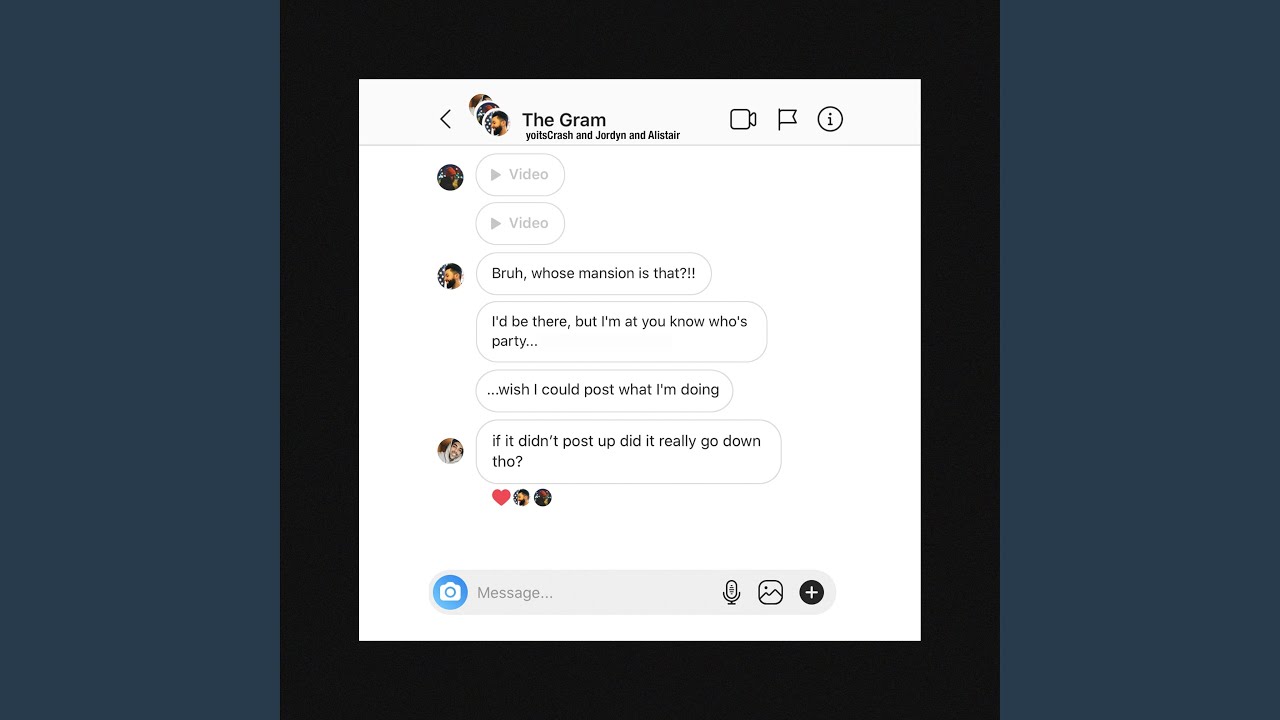Image resolution: width=1280 pixels, height=720 pixels.
Task: Tap the flag icon in header
Action: (788, 119)
